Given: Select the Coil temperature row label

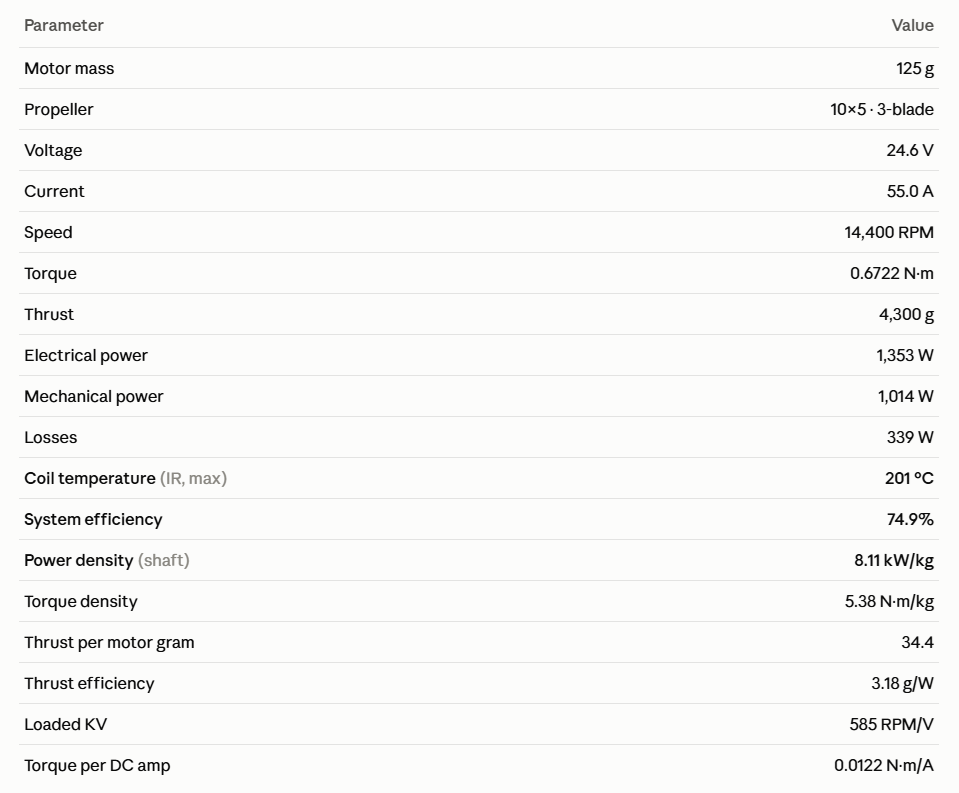Looking at the screenshot, I should [125, 478].
